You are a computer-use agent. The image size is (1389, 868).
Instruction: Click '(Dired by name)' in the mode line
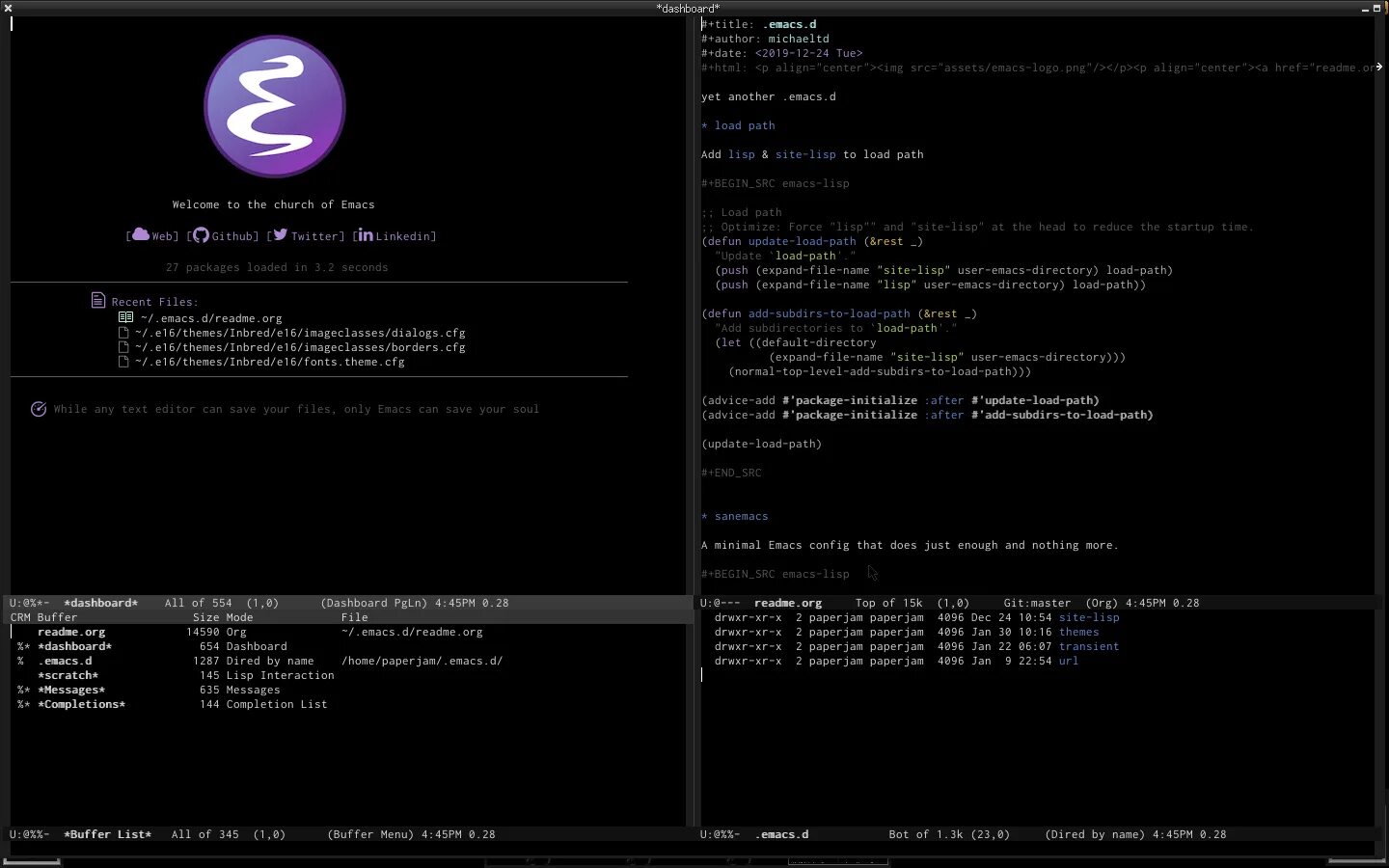1095,834
